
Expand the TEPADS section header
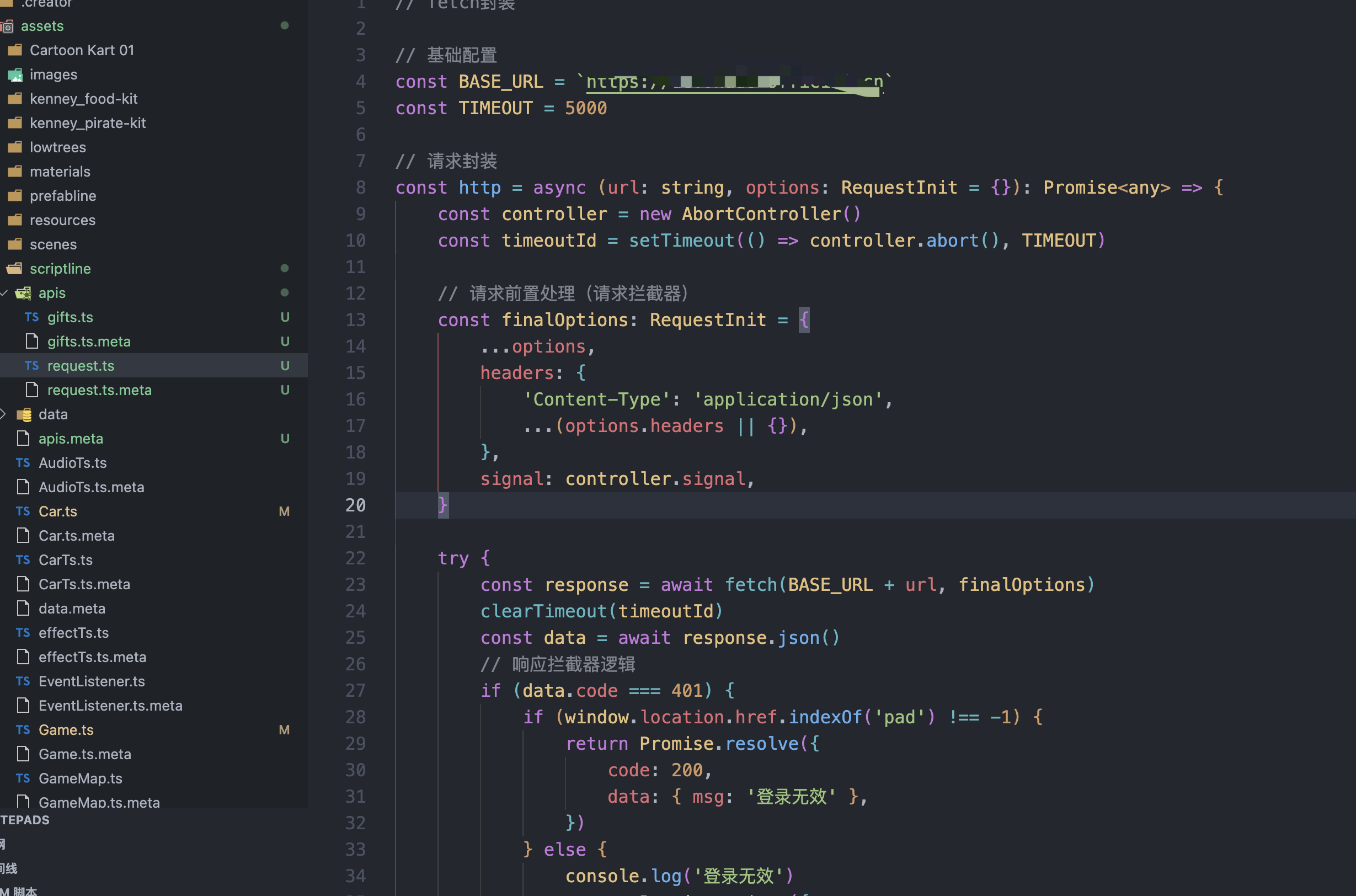25,820
